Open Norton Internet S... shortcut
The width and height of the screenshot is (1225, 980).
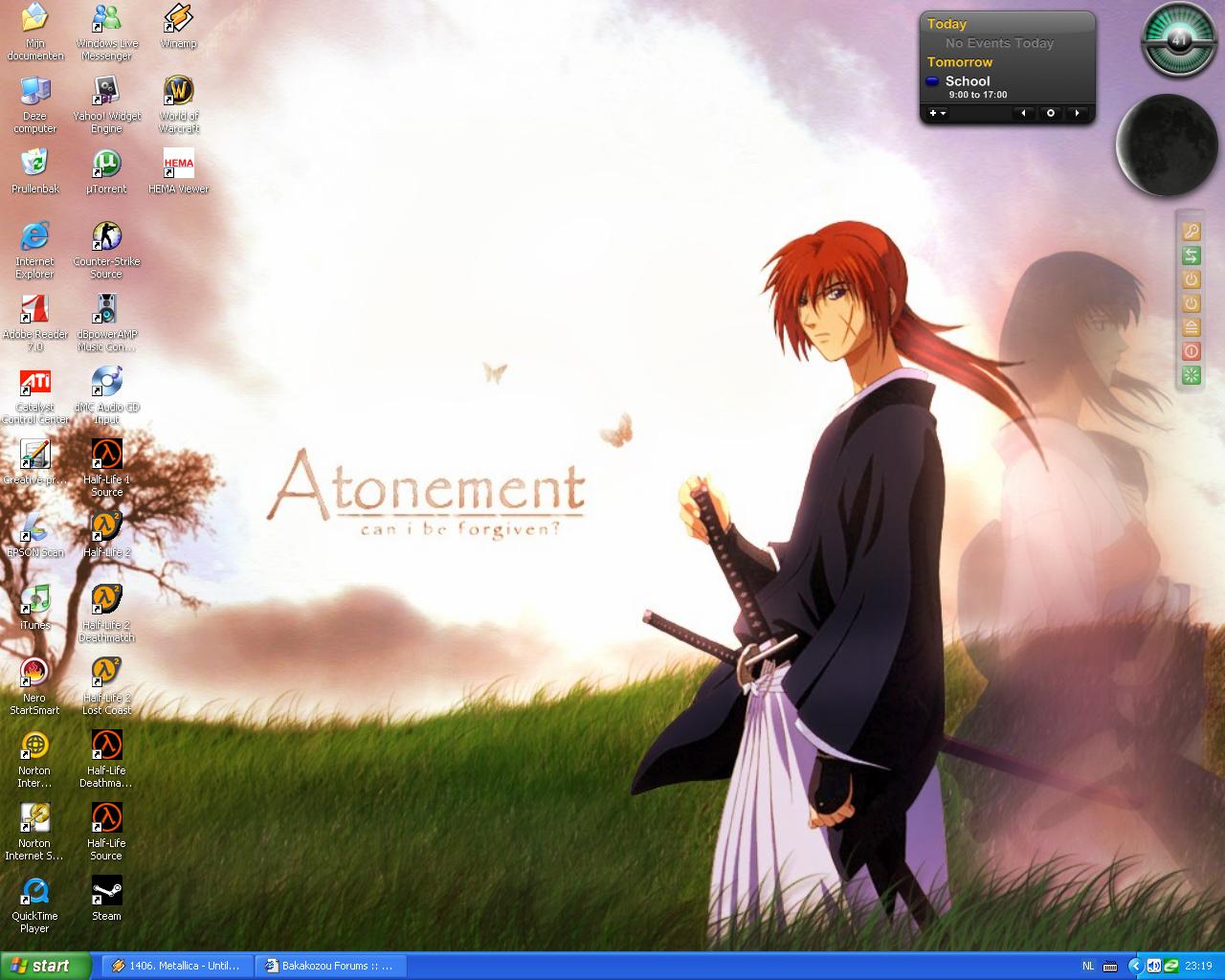coord(34,833)
